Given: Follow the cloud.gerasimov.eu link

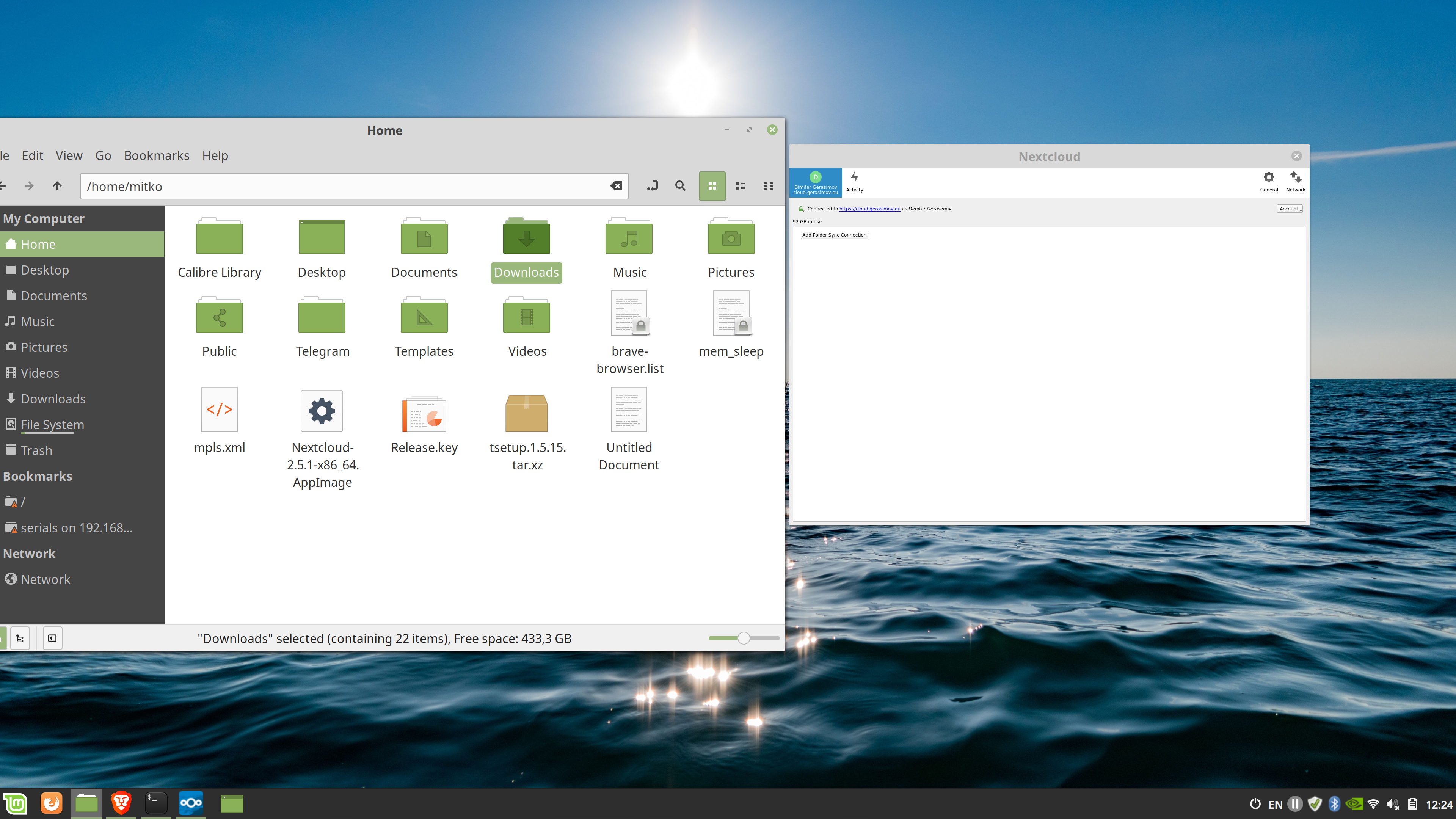Looking at the screenshot, I should 869,209.
